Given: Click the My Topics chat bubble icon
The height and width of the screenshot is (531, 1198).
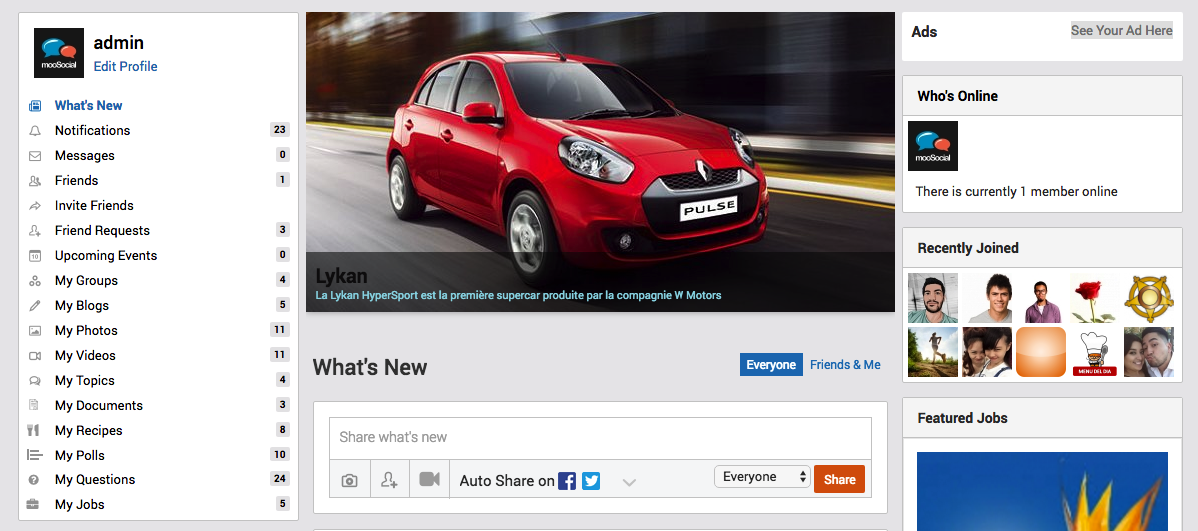Looking at the screenshot, I should (34, 380).
